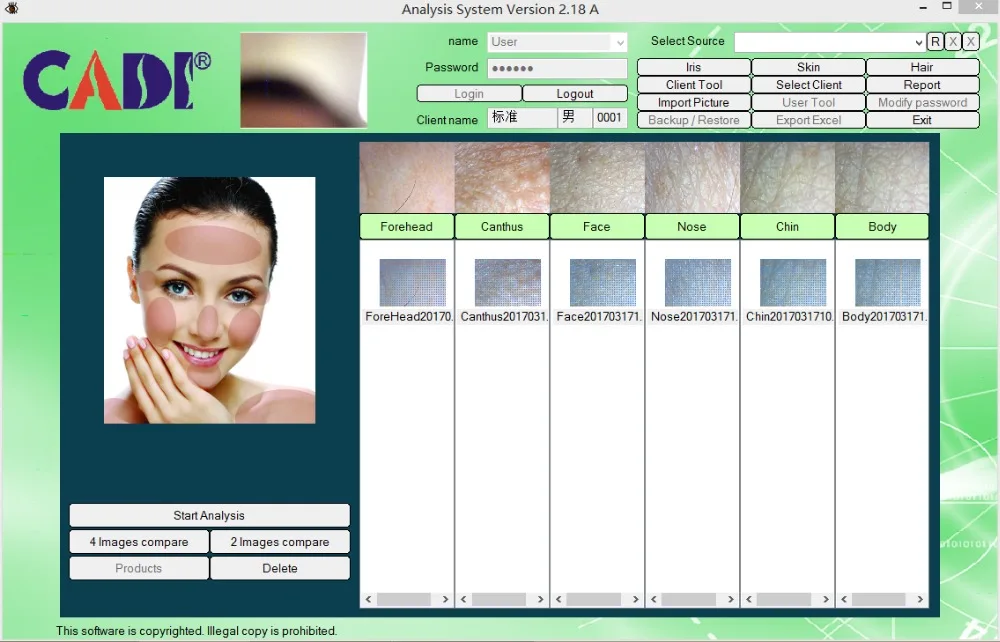Screen dimensions: 1000x642
Task: Minimize the Analysis System window
Action: (x=923, y=7)
